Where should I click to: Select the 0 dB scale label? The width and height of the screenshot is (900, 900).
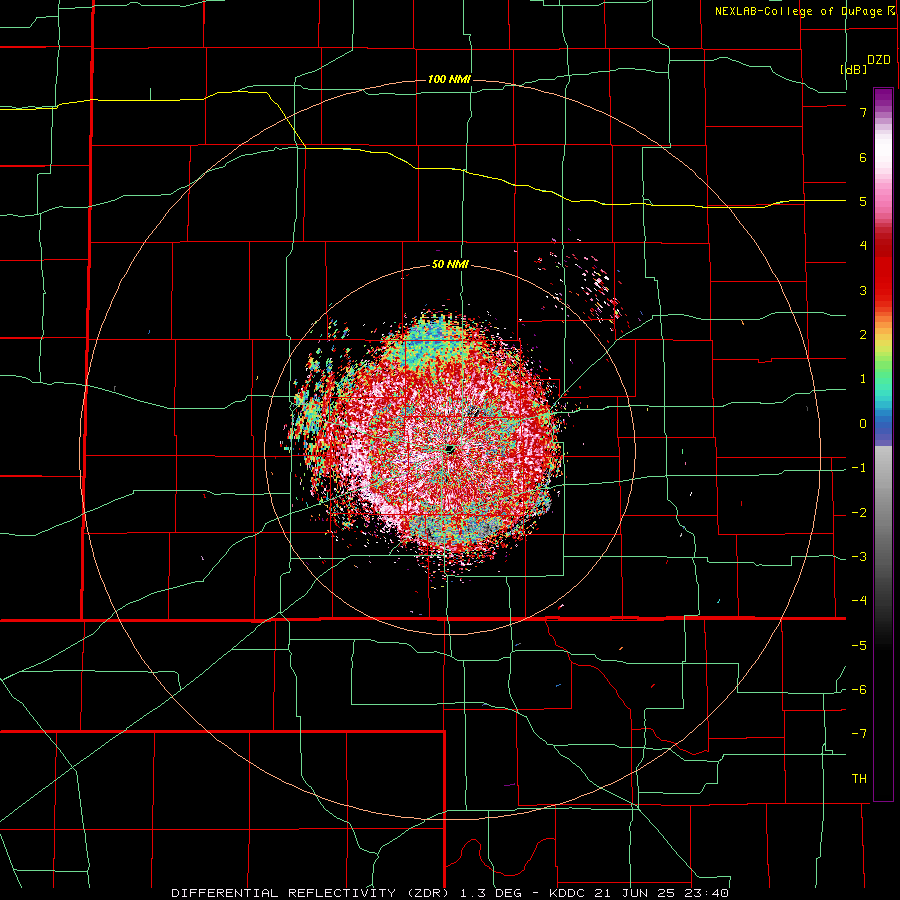pos(863,424)
